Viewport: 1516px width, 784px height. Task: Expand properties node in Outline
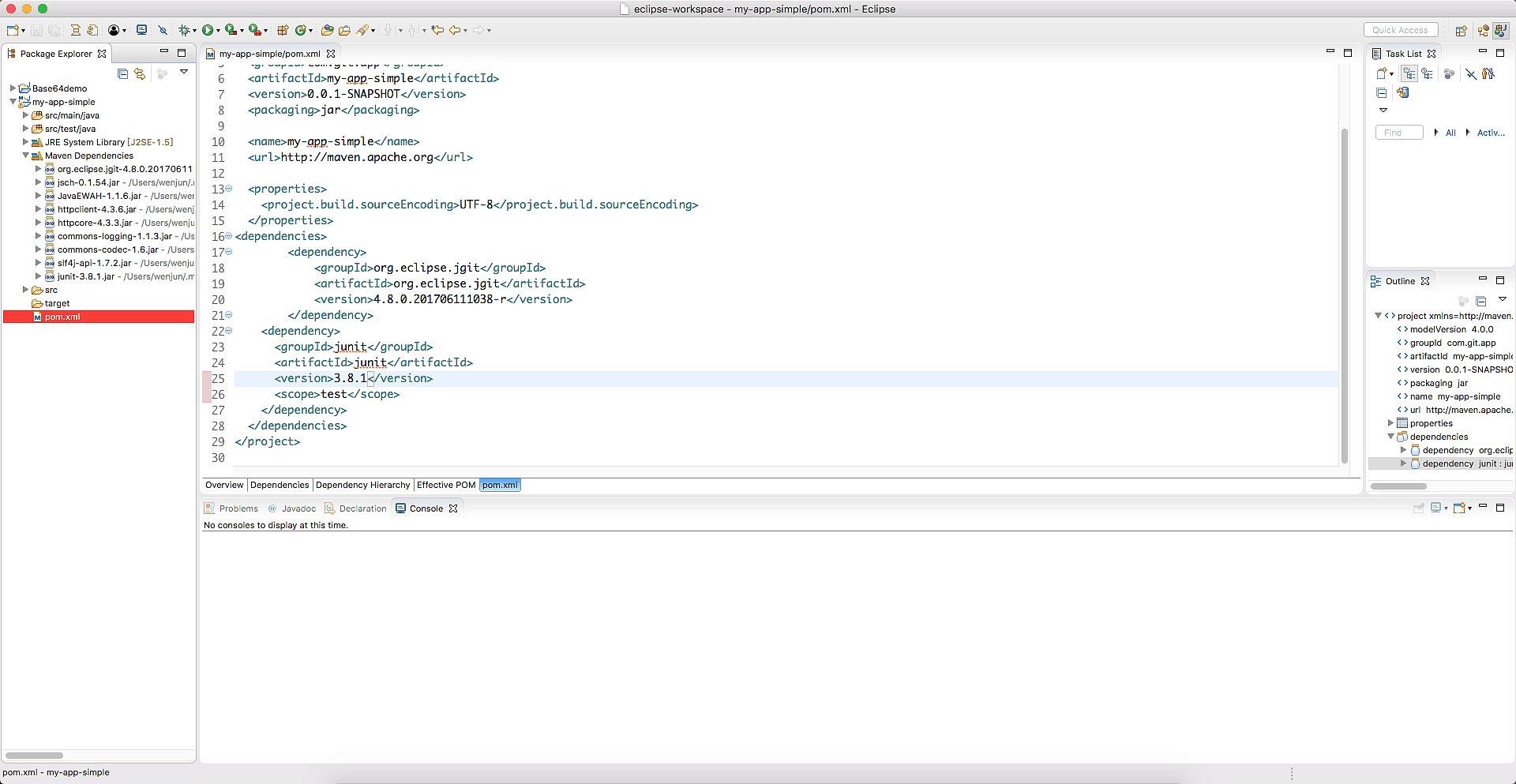coord(1391,423)
